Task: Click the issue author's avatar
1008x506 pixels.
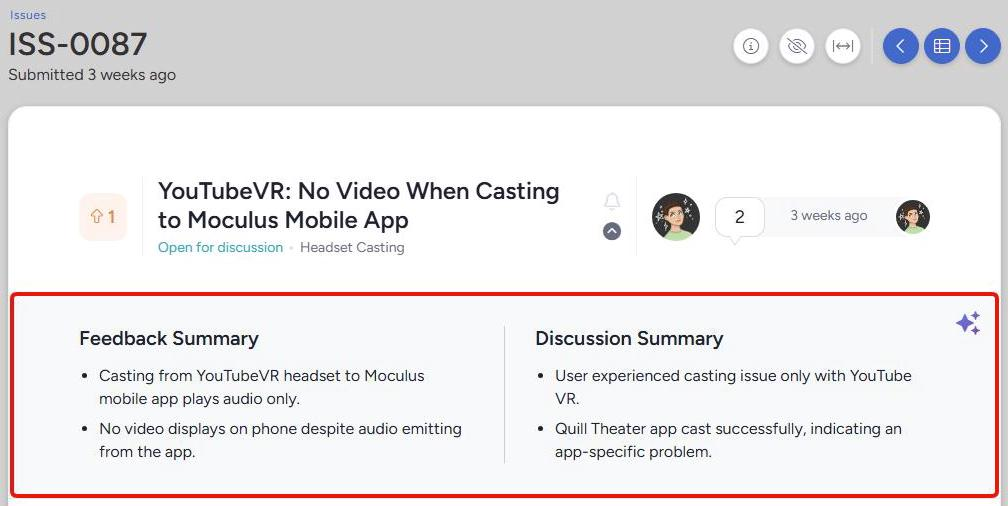Action: point(676,217)
